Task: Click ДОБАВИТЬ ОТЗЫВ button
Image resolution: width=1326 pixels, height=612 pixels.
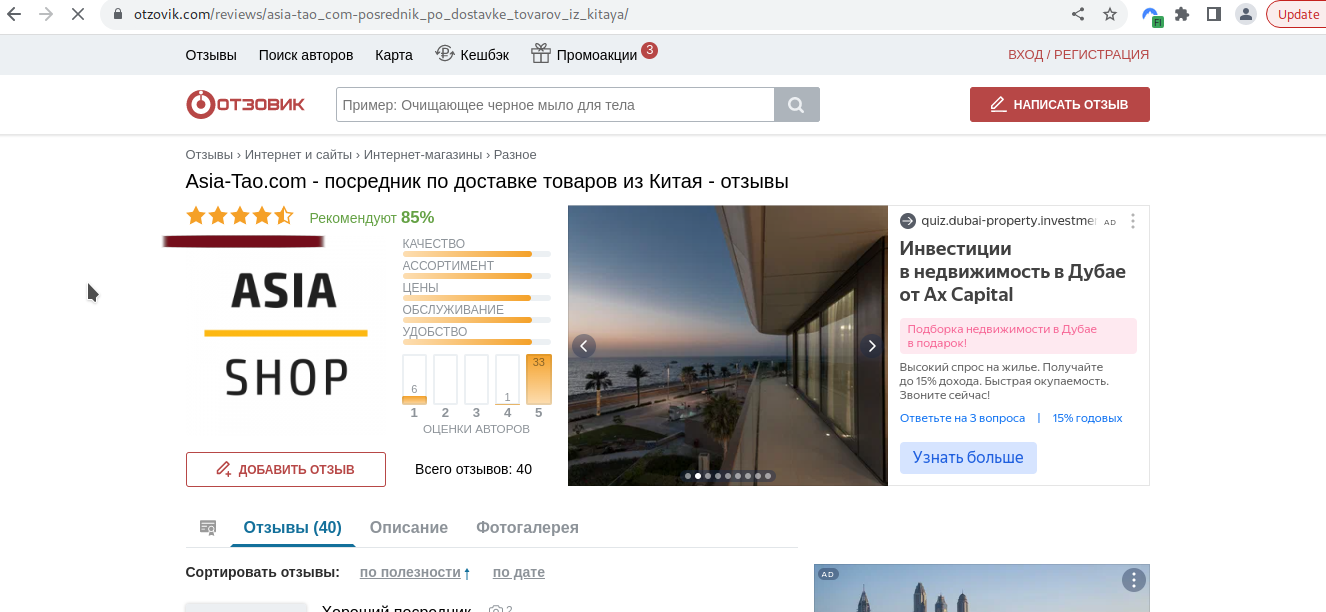Action: (286, 469)
